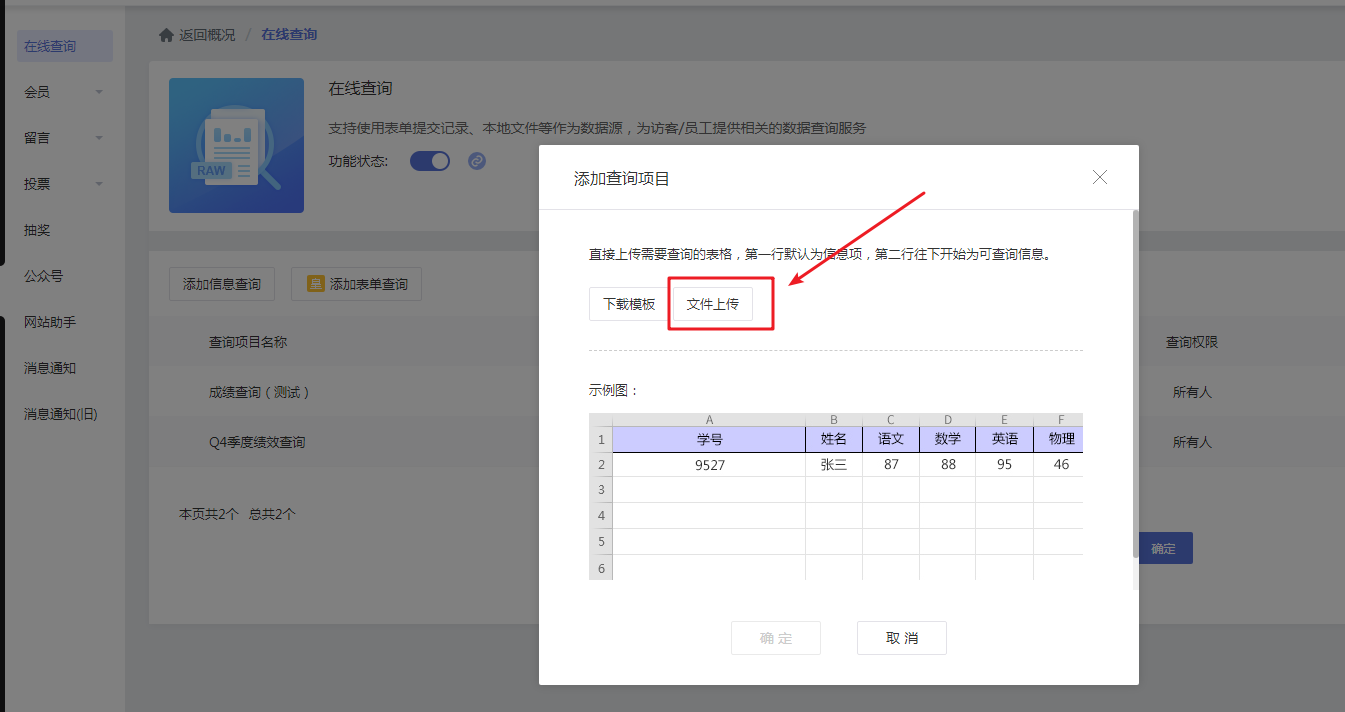Viewport: 1345px width, 712px height.
Task: Click the 返回概况 breadcrumb link
Action: (207, 35)
